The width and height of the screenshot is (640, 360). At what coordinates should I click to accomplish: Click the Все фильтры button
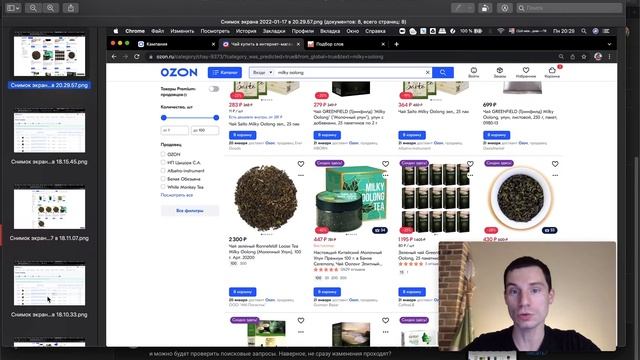190,211
